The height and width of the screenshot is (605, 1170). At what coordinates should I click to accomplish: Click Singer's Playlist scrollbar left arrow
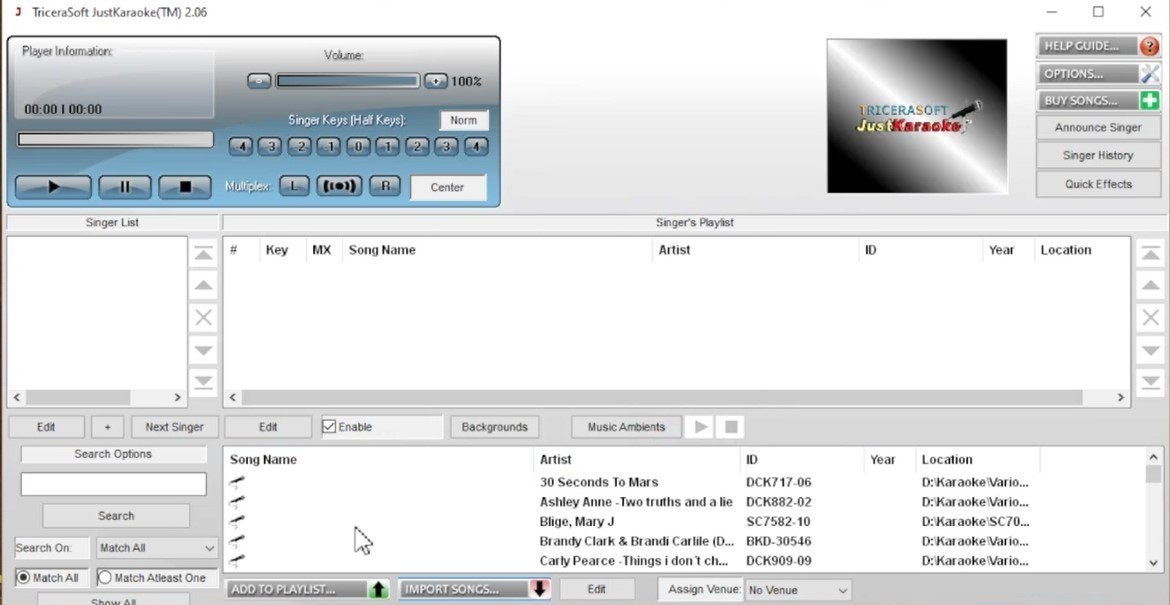[x=233, y=398]
